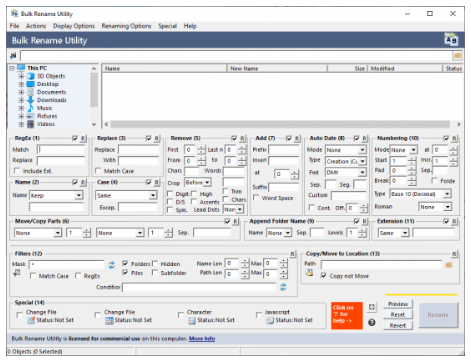
Task: Click the R reset icon for Move/Copy Parts (6)
Action: (x=235, y=221)
